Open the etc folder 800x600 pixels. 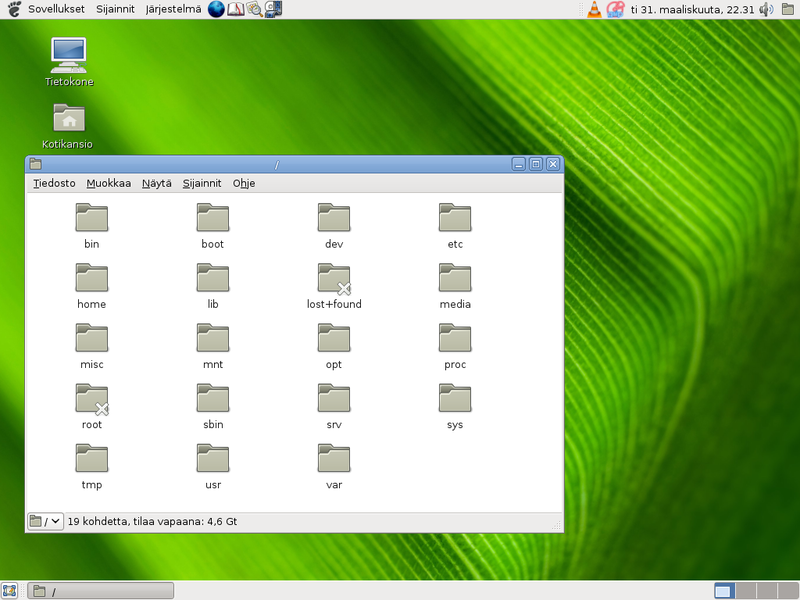pyautogui.click(x=455, y=218)
